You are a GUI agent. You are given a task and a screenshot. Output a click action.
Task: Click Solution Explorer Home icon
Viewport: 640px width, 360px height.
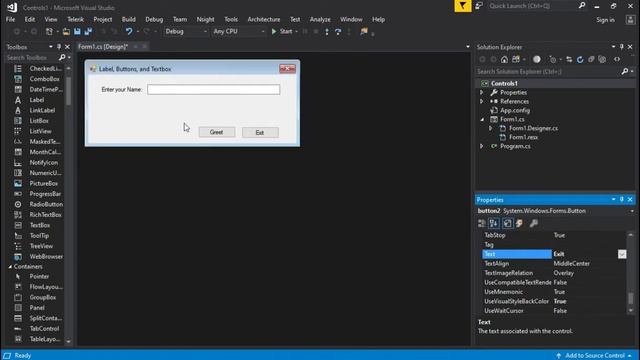[x=504, y=60]
